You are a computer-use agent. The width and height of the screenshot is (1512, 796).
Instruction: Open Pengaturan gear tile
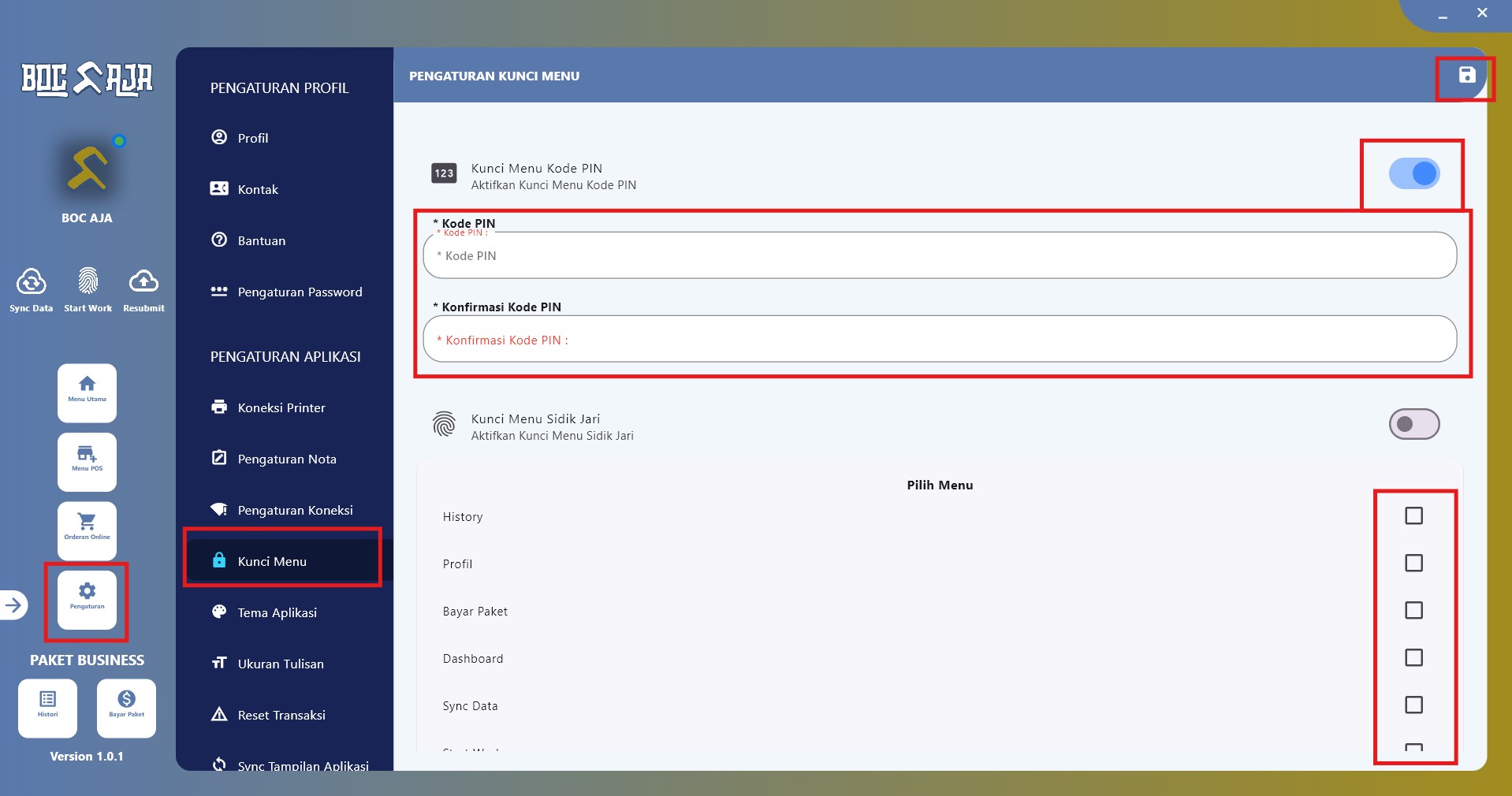coord(87,600)
